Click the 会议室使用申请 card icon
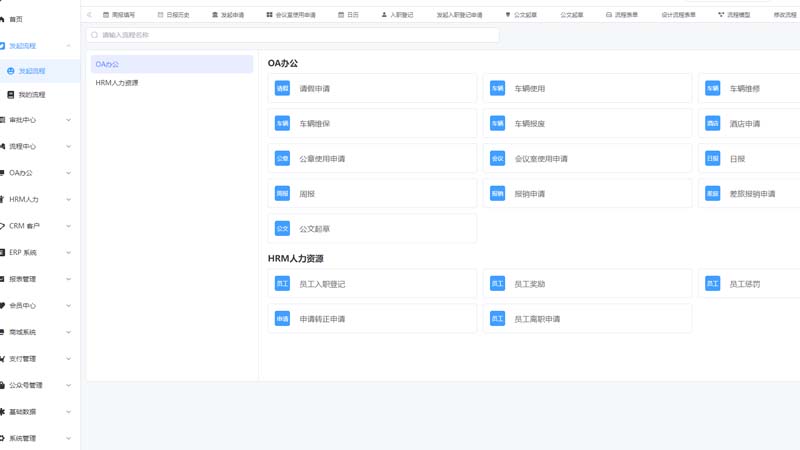Image resolution: width=800 pixels, height=450 pixels. [x=497, y=159]
